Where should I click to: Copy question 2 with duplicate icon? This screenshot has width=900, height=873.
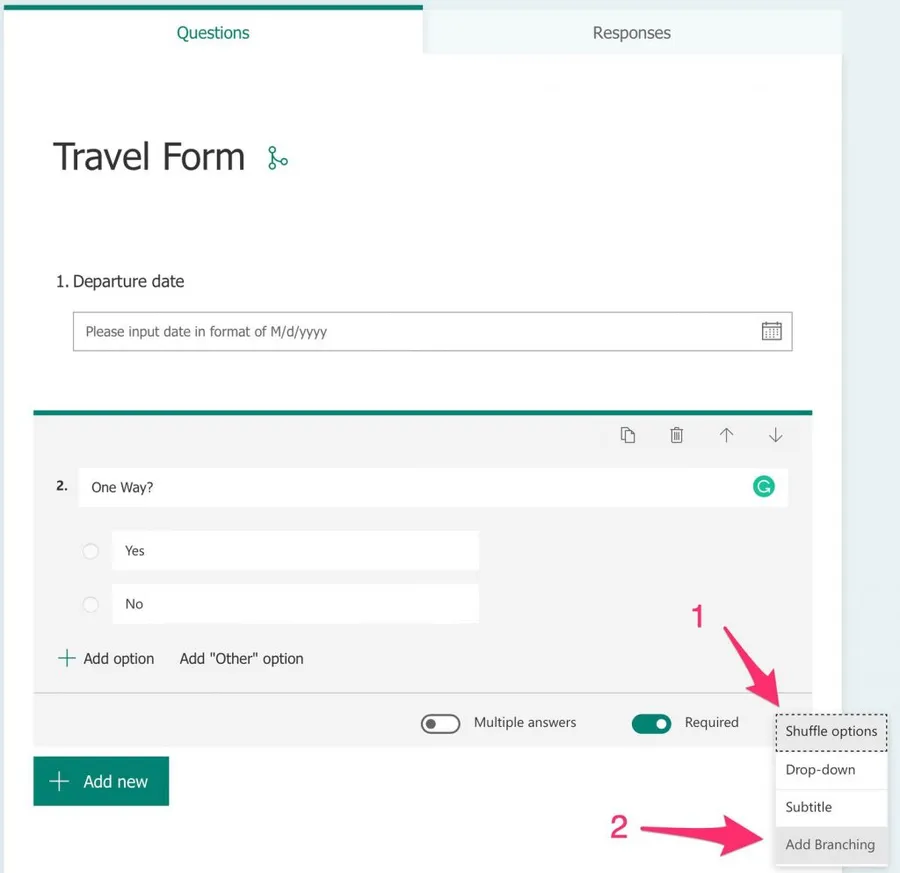[628, 435]
